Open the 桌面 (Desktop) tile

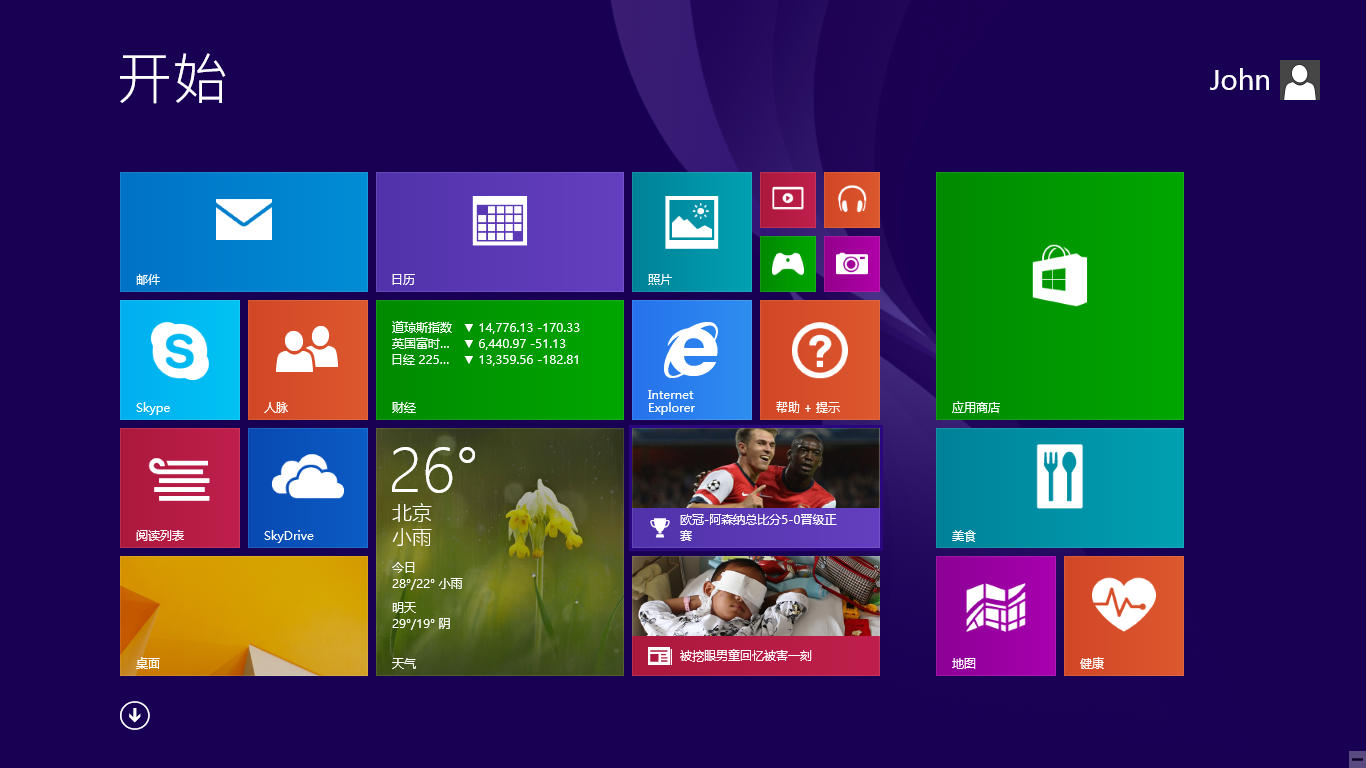click(x=243, y=615)
